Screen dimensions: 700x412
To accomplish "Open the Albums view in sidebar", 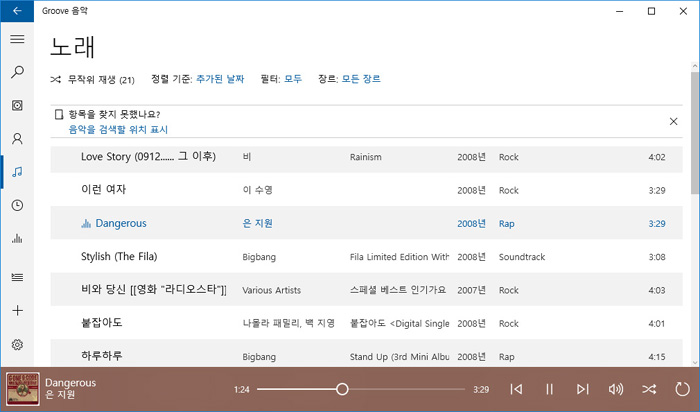I will (x=17, y=105).
